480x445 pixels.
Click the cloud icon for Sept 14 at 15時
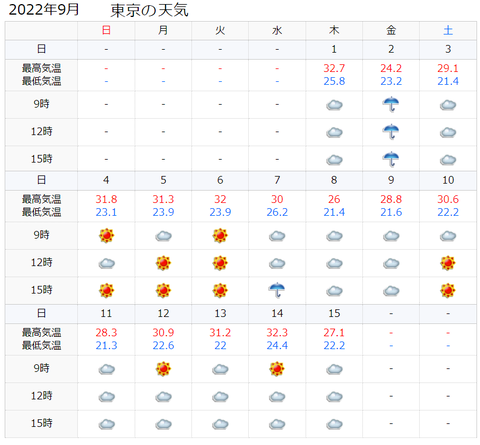tap(277, 424)
